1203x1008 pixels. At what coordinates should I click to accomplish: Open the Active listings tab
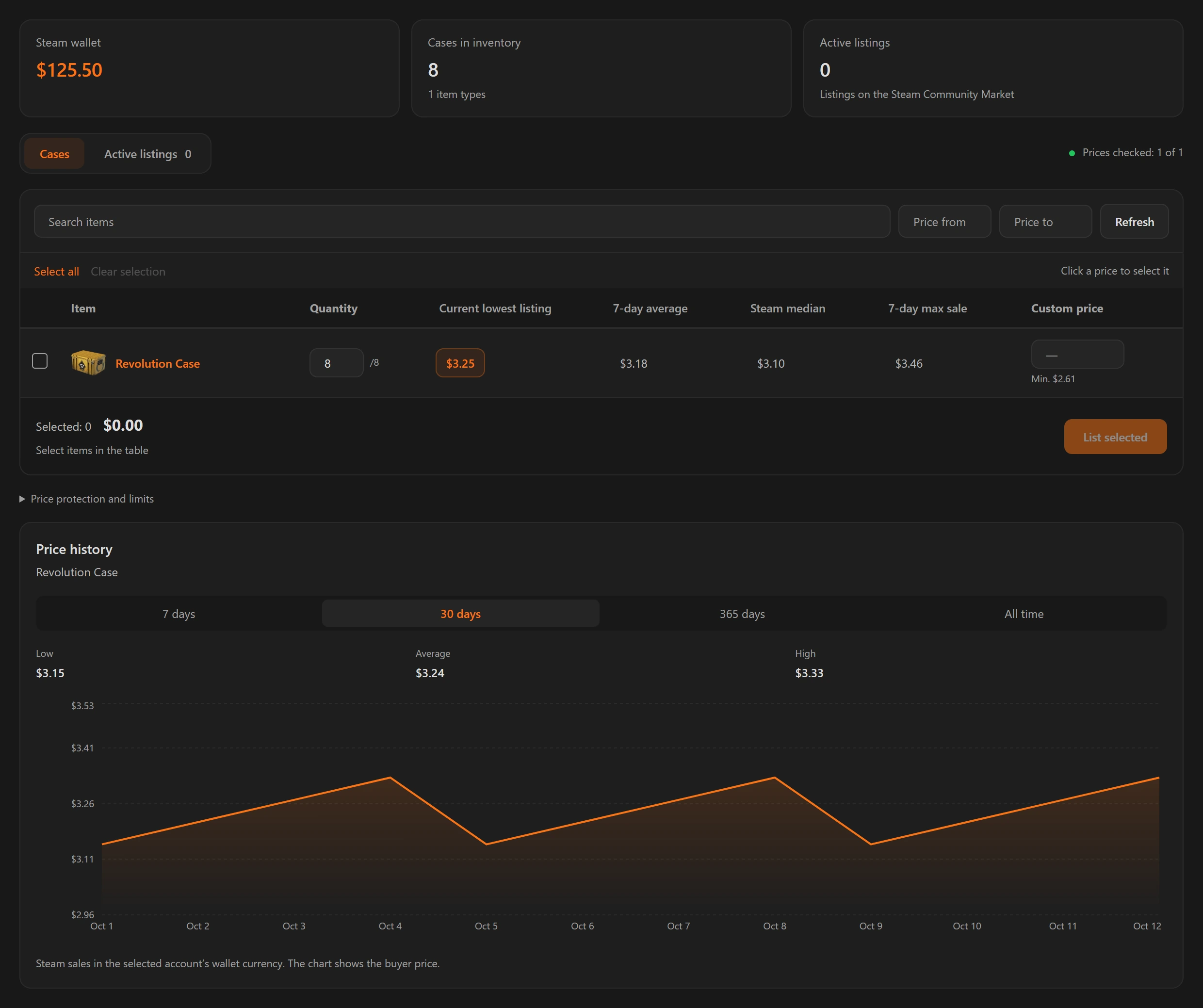click(148, 153)
